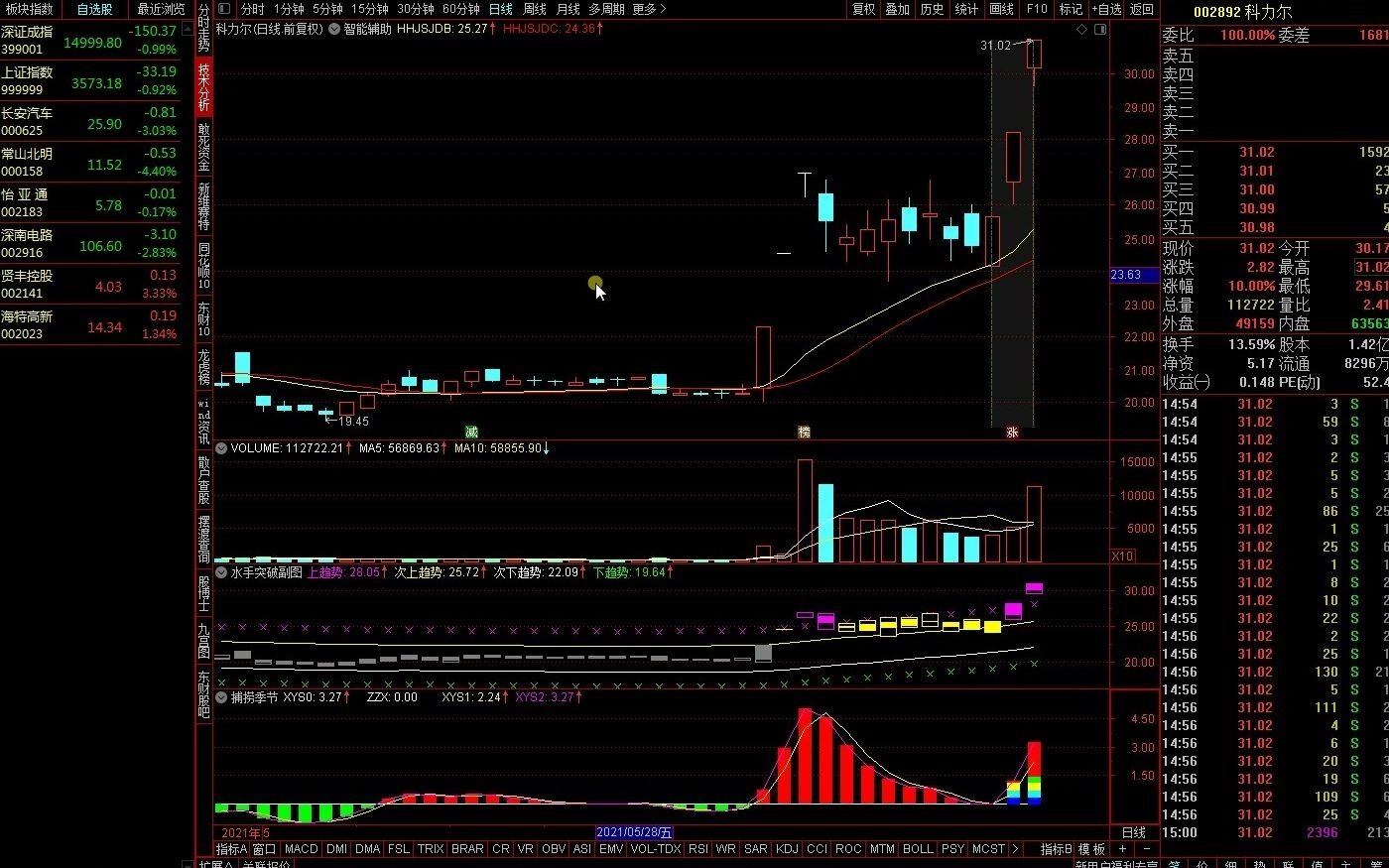
Task: Select the 60分钟 period
Action: [461, 9]
